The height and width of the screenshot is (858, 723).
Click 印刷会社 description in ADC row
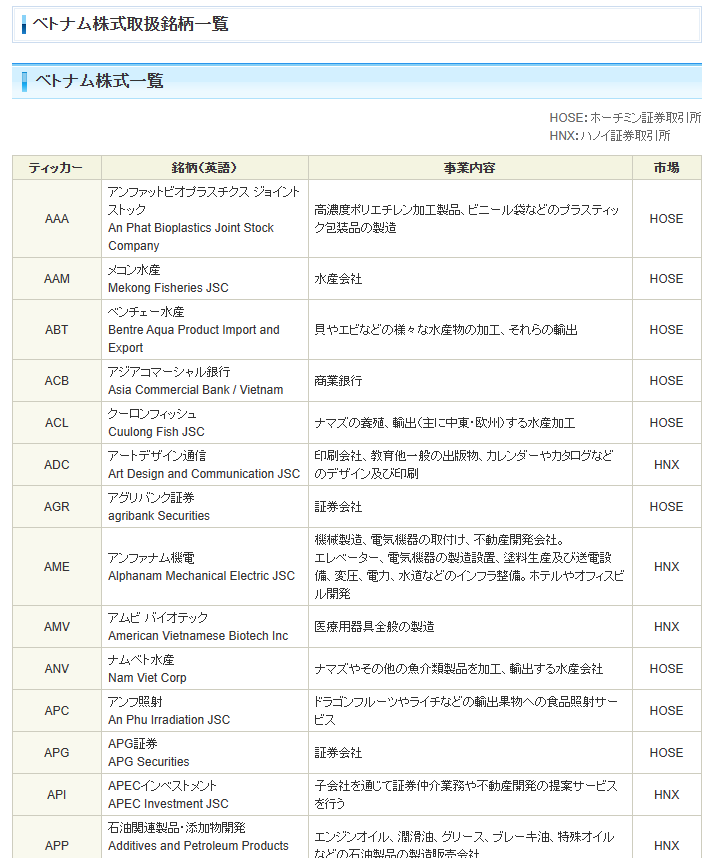click(464, 465)
